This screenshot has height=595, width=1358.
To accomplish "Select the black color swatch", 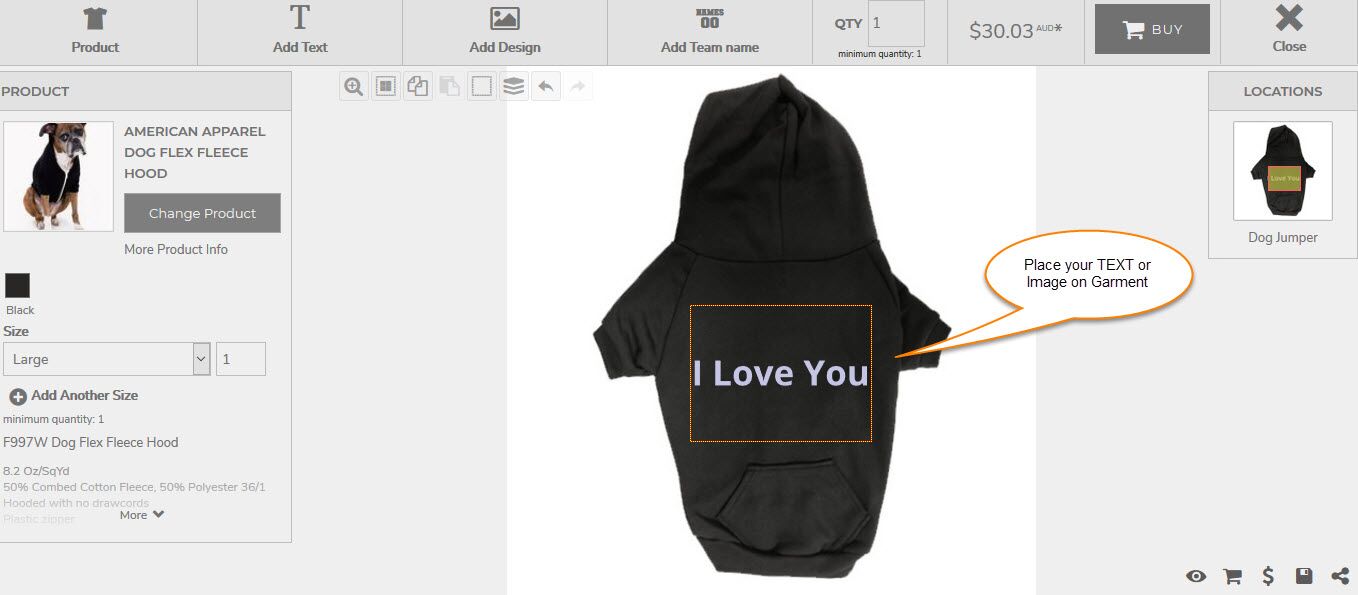I will (x=18, y=285).
